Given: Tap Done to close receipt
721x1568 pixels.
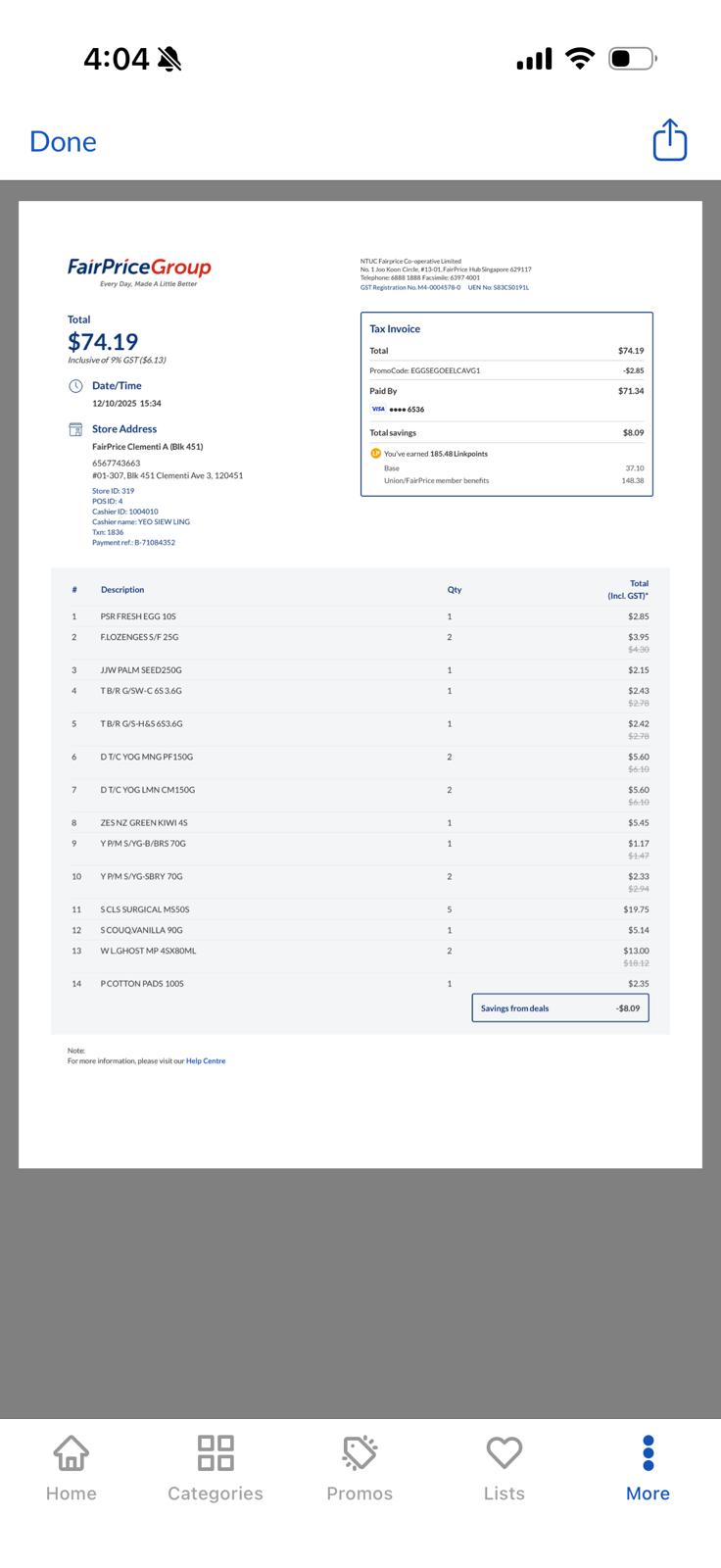Looking at the screenshot, I should [63, 141].
